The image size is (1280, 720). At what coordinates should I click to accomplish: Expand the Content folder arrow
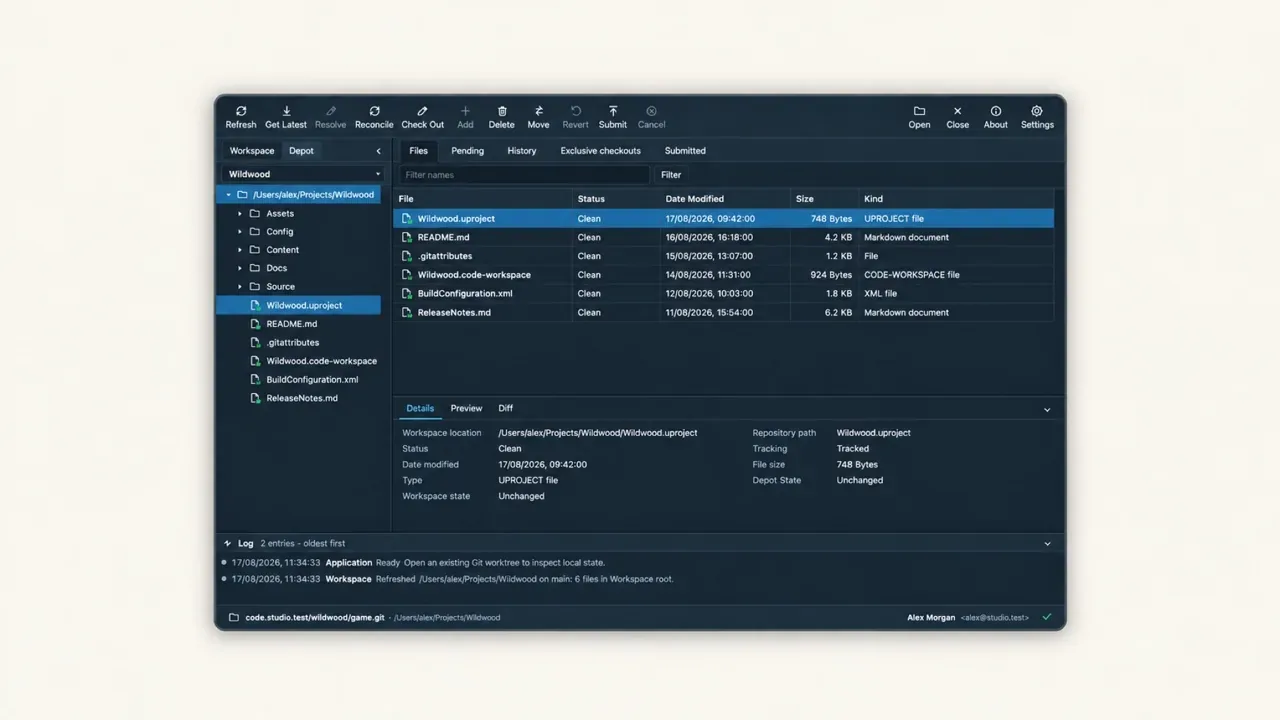click(240, 250)
